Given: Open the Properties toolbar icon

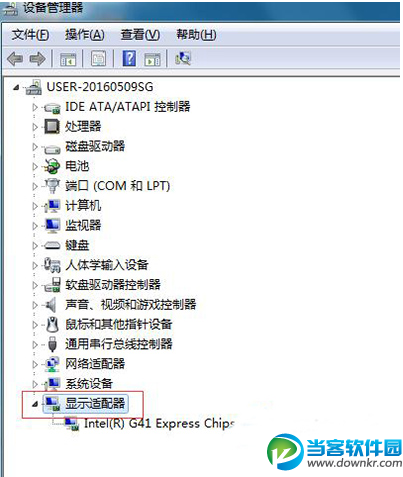Looking at the screenshot, I should 99,59.
